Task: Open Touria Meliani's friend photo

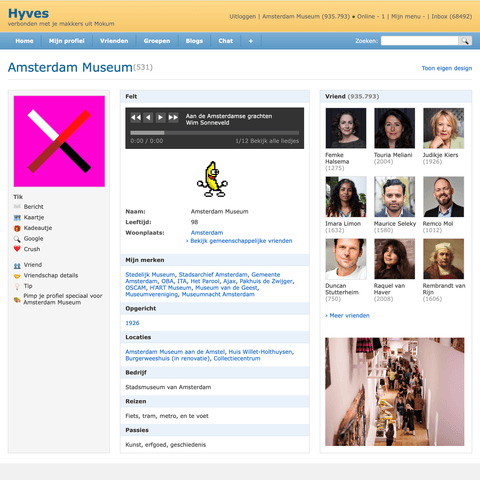Action: coord(394,128)
